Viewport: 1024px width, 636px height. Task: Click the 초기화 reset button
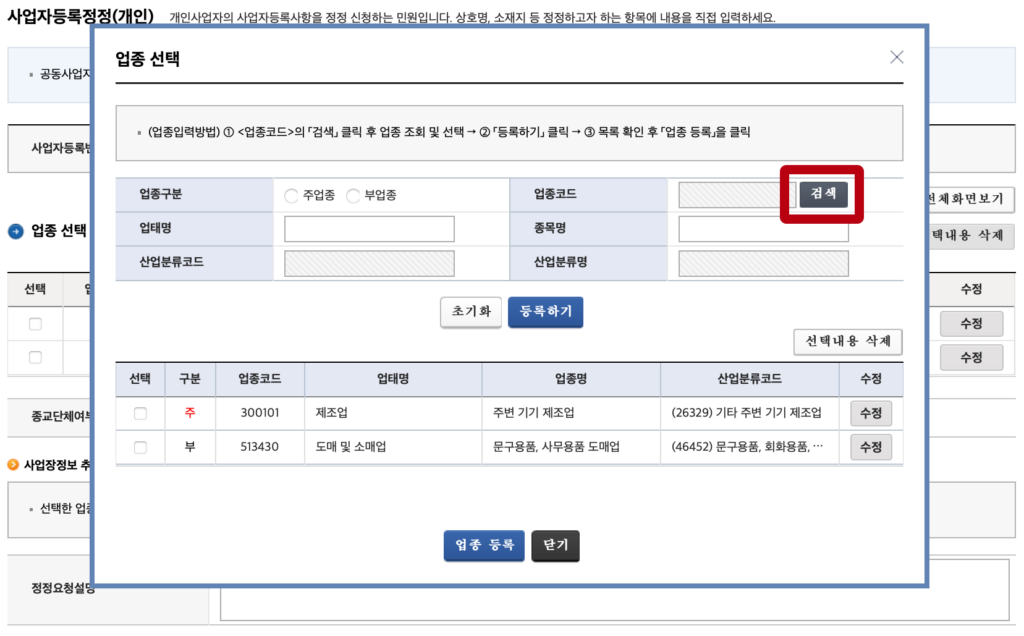[x=470, y=312]
